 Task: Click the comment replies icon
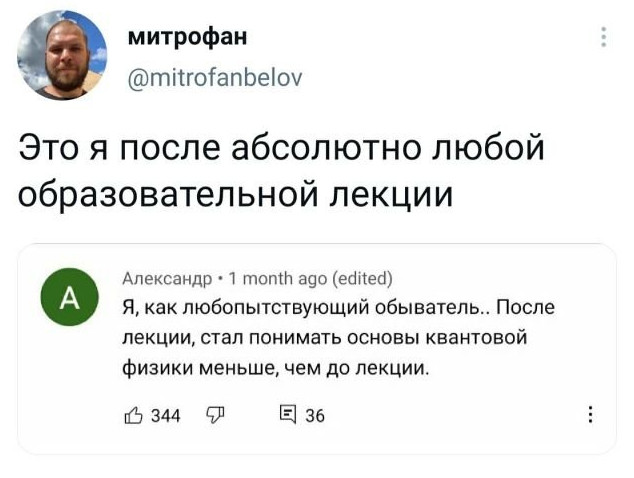coord(284,415)
